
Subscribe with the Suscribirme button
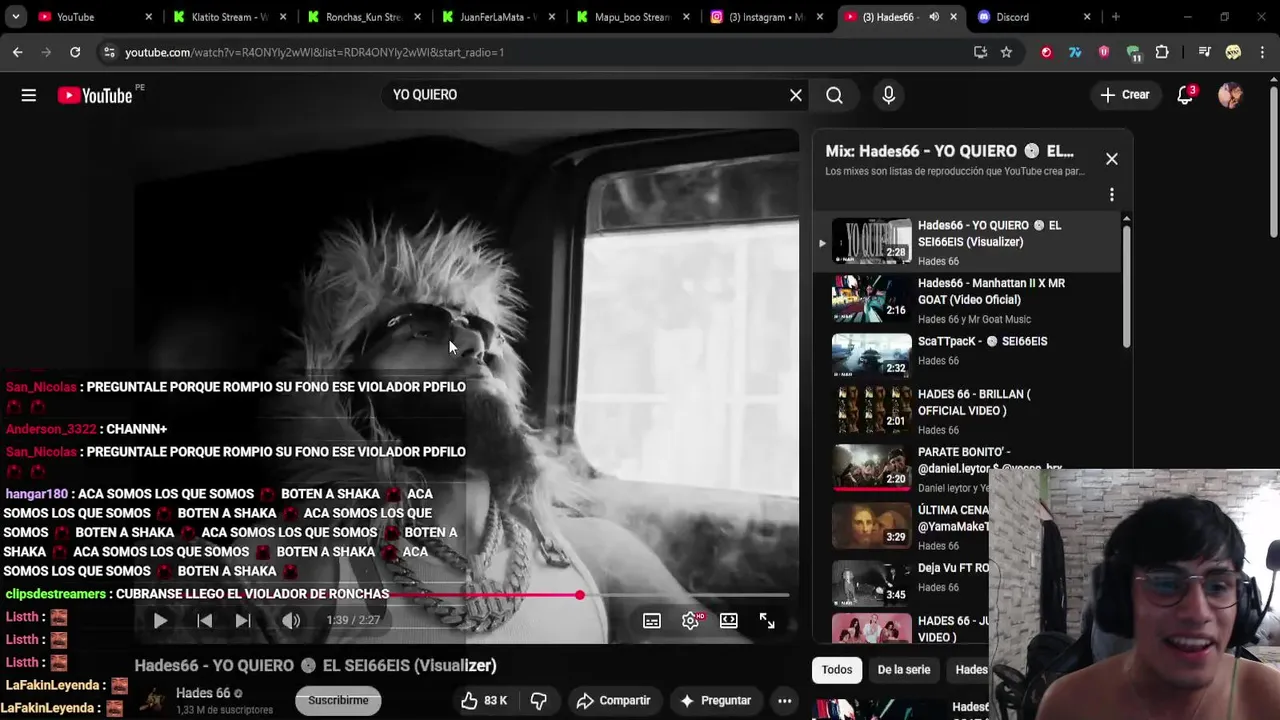tap(338, 701)
